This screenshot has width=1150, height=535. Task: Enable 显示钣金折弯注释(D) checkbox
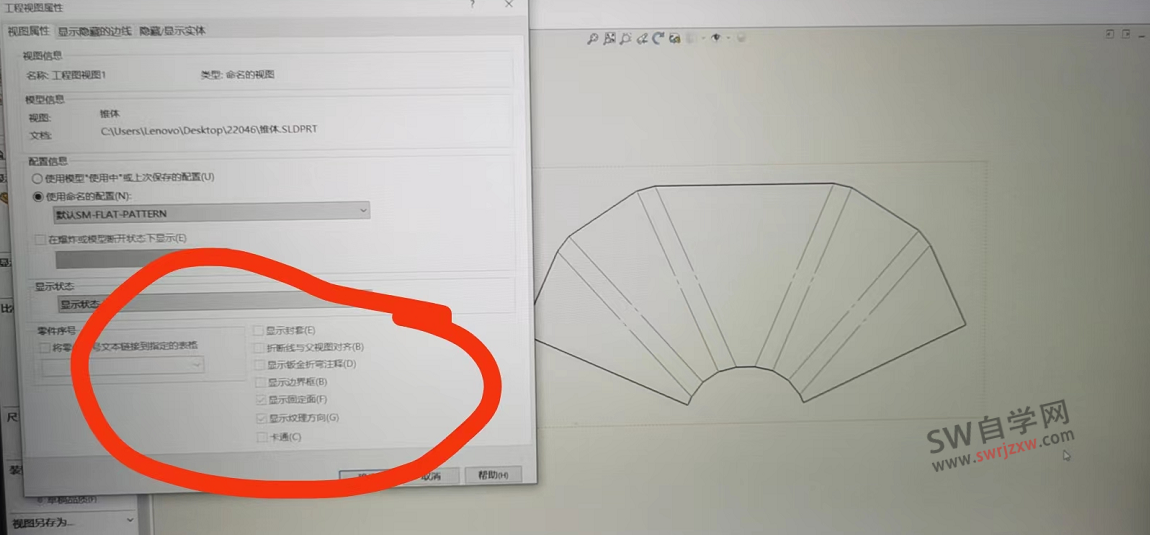coord(260,364)
